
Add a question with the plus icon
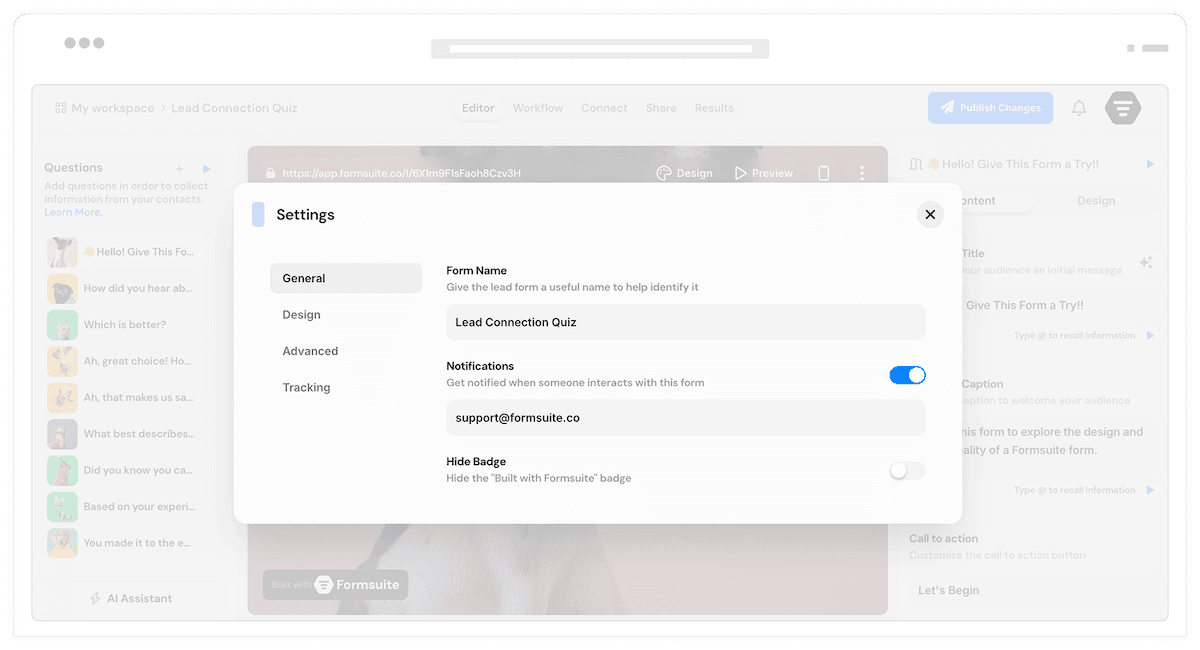[x=179, y=169]
